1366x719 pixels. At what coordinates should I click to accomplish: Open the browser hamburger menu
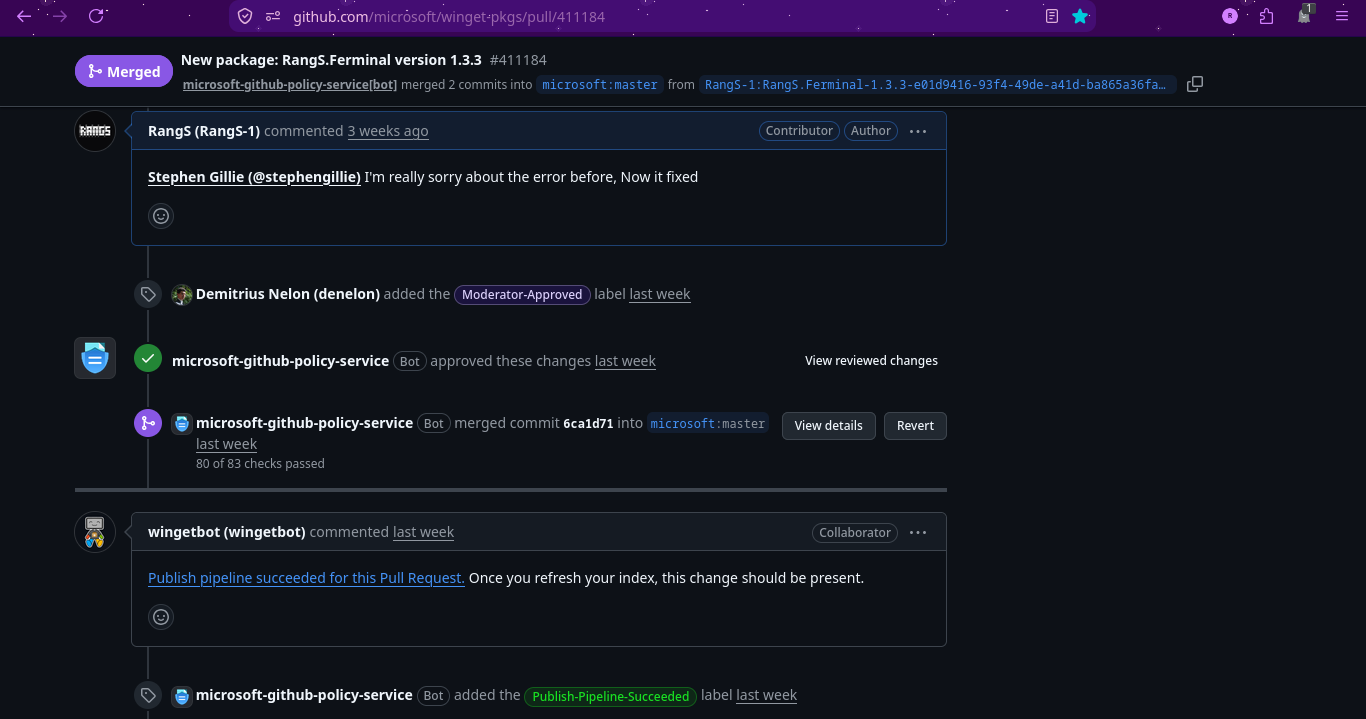pyautogui.click(x=1342, y=16)
